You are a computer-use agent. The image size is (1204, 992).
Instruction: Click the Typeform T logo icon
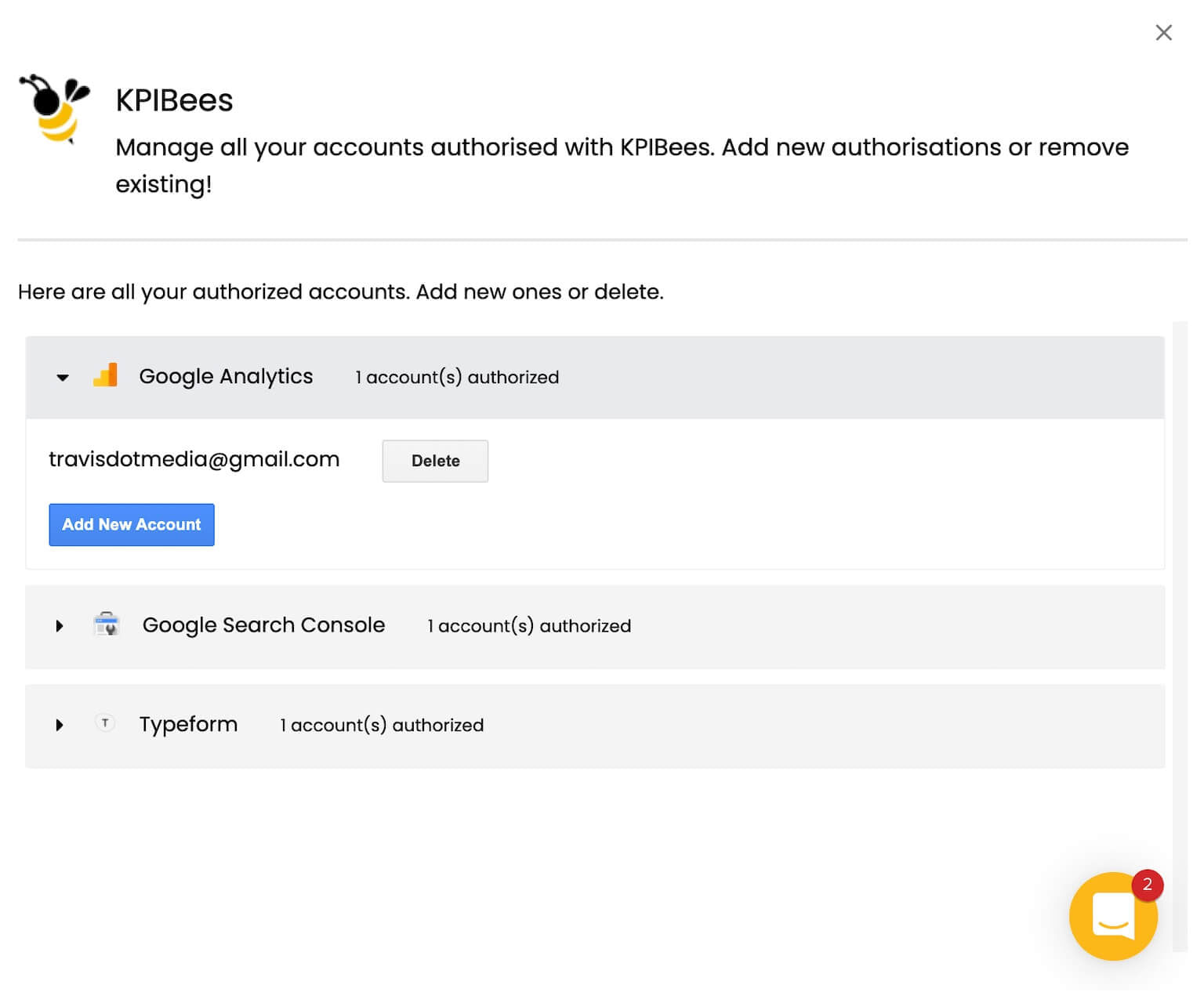(x=105, y=723)
